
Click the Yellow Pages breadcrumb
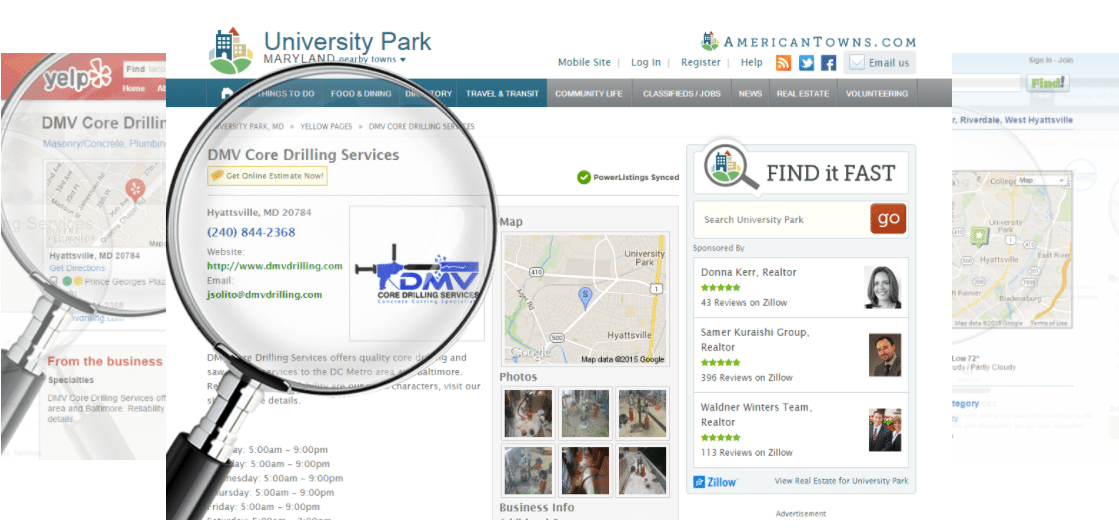(326, 126)
